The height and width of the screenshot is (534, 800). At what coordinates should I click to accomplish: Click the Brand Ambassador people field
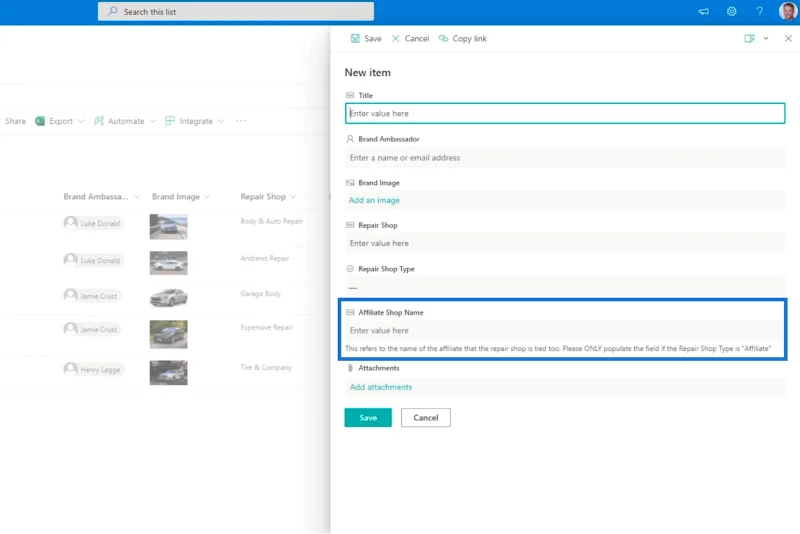tap(565, 158)
